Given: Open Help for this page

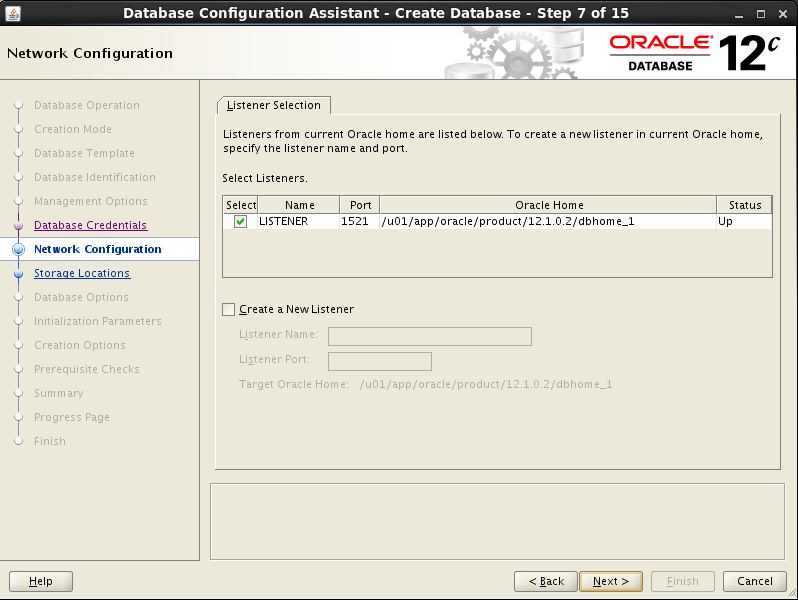Looking at the screenshot, I should [x=41, y=581].
